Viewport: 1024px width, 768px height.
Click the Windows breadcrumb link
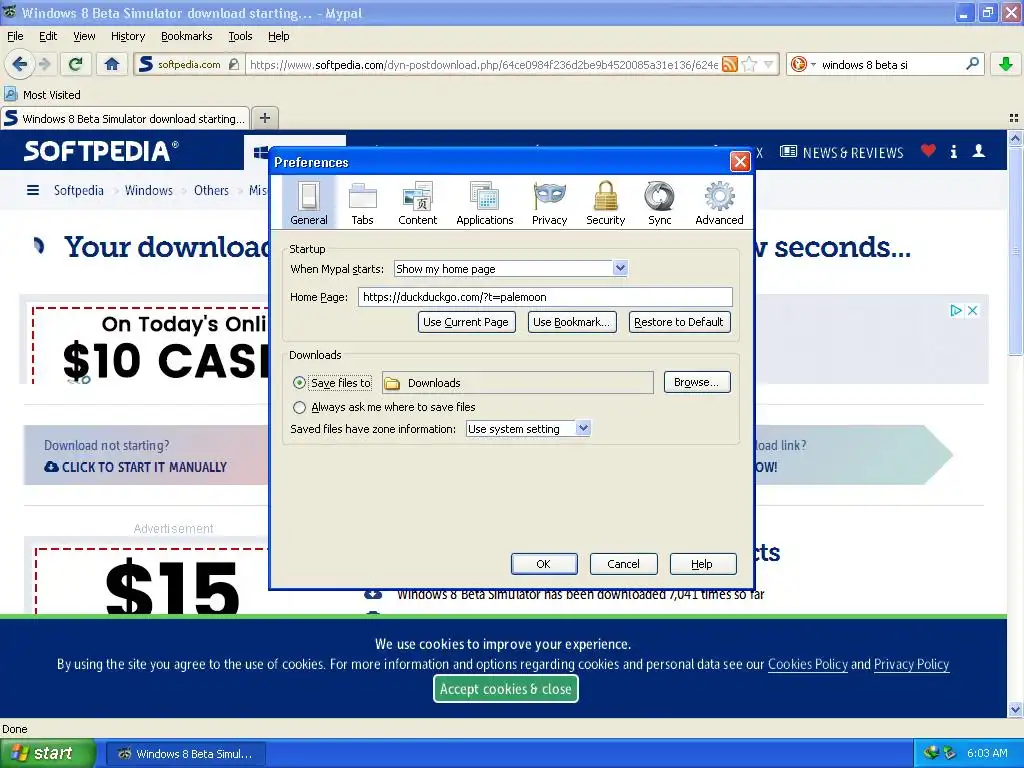(x=149, y=190)
